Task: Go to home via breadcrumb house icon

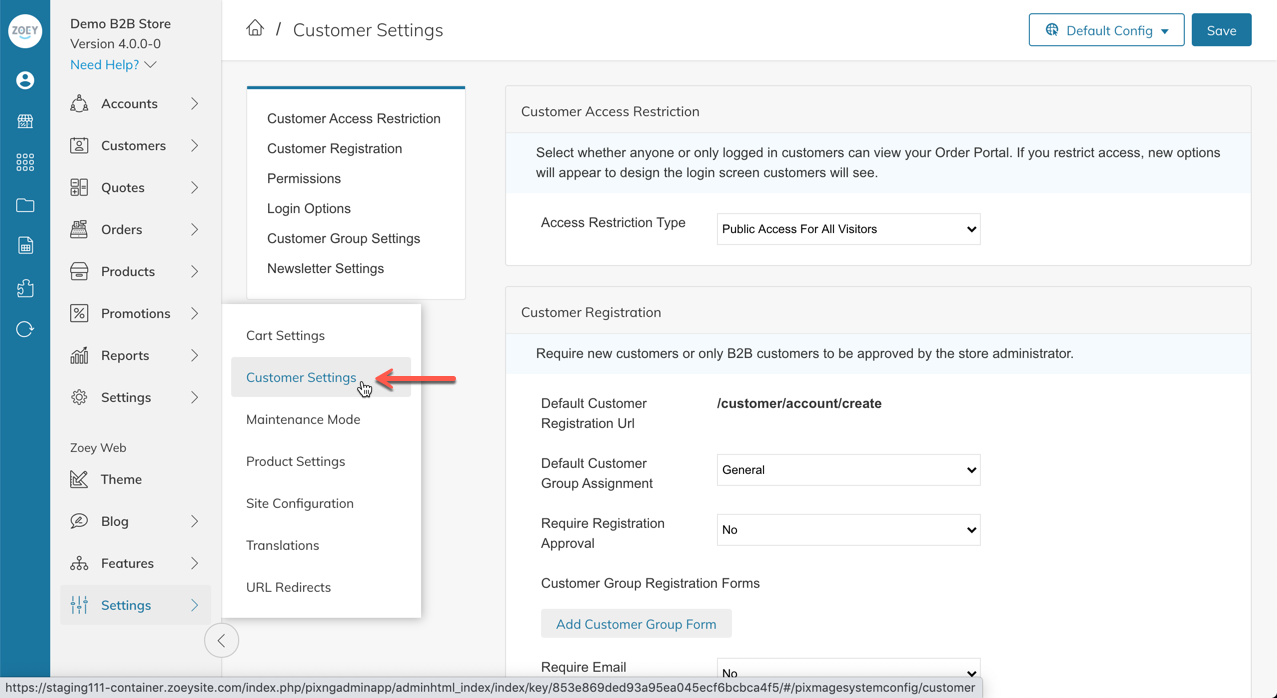Action: pyautogui.click(x=255, y=28)
